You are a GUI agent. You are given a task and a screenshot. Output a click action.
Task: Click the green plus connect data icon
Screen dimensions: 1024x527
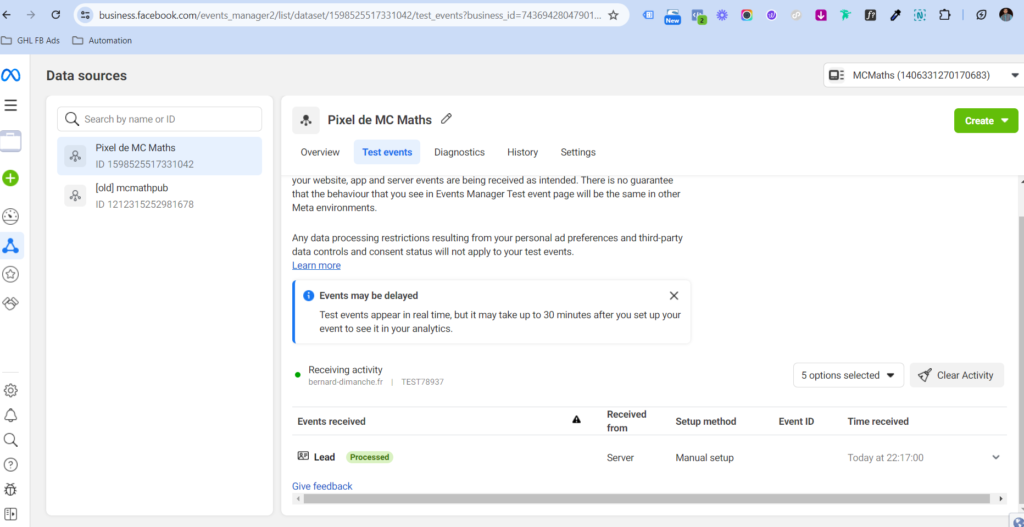(x=10, y=178)
